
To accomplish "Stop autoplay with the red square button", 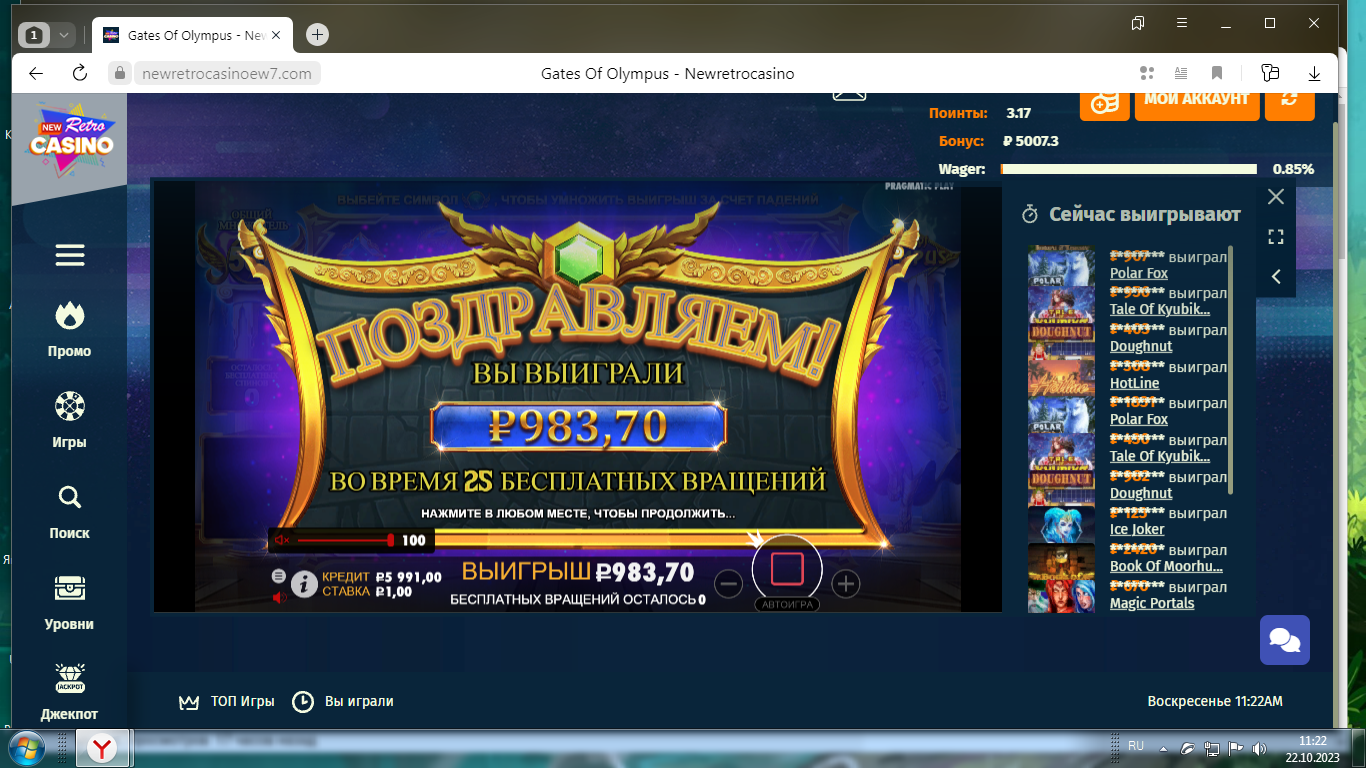I will [787, 569].
